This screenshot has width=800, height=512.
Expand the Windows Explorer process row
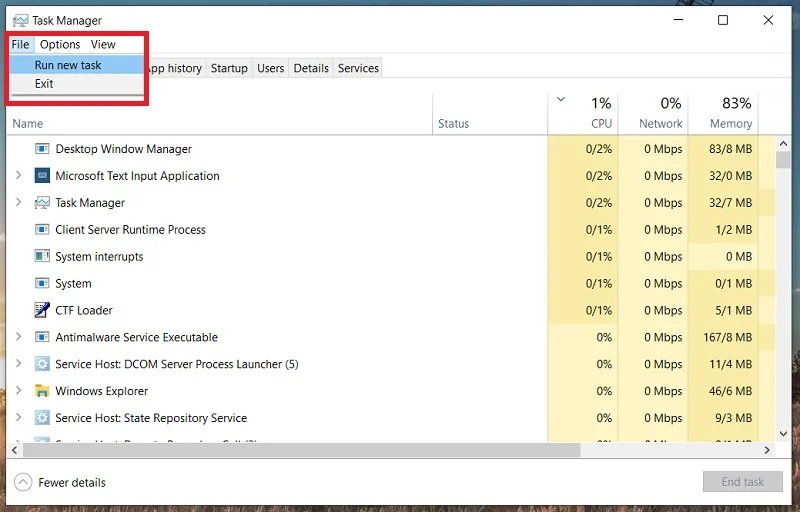pyautogui.click(x=18, y=391)
